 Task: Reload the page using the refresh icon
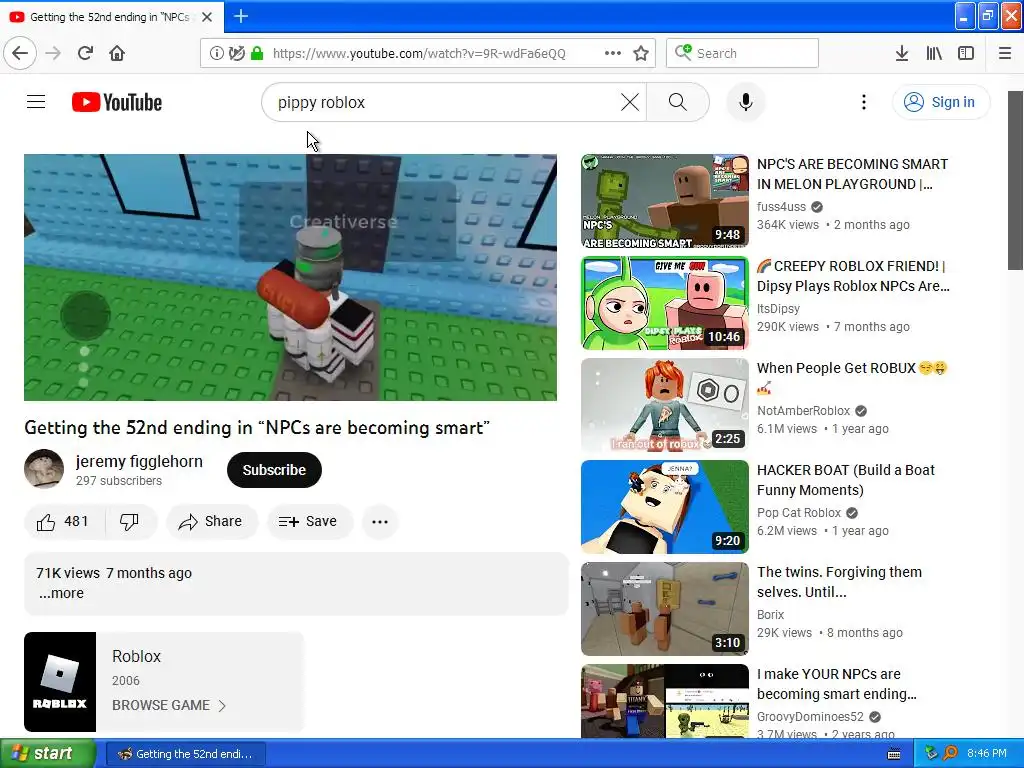(x=86, y=53)
